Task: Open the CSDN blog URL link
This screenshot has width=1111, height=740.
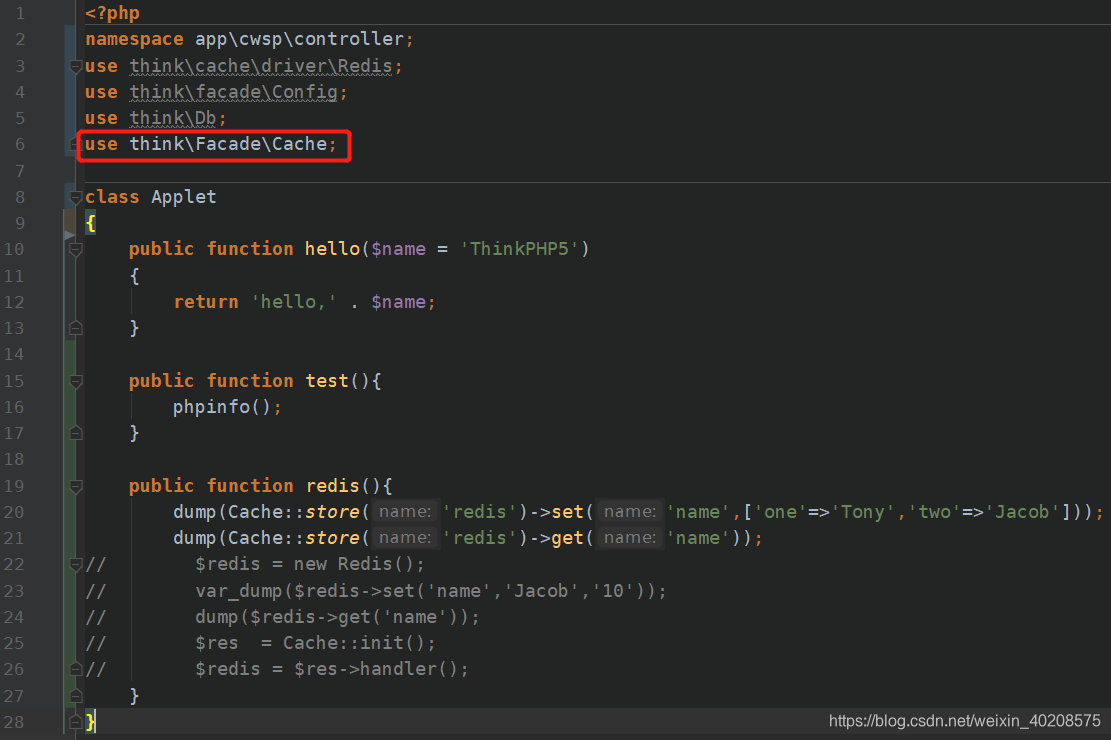Action: tap(964, 719)
